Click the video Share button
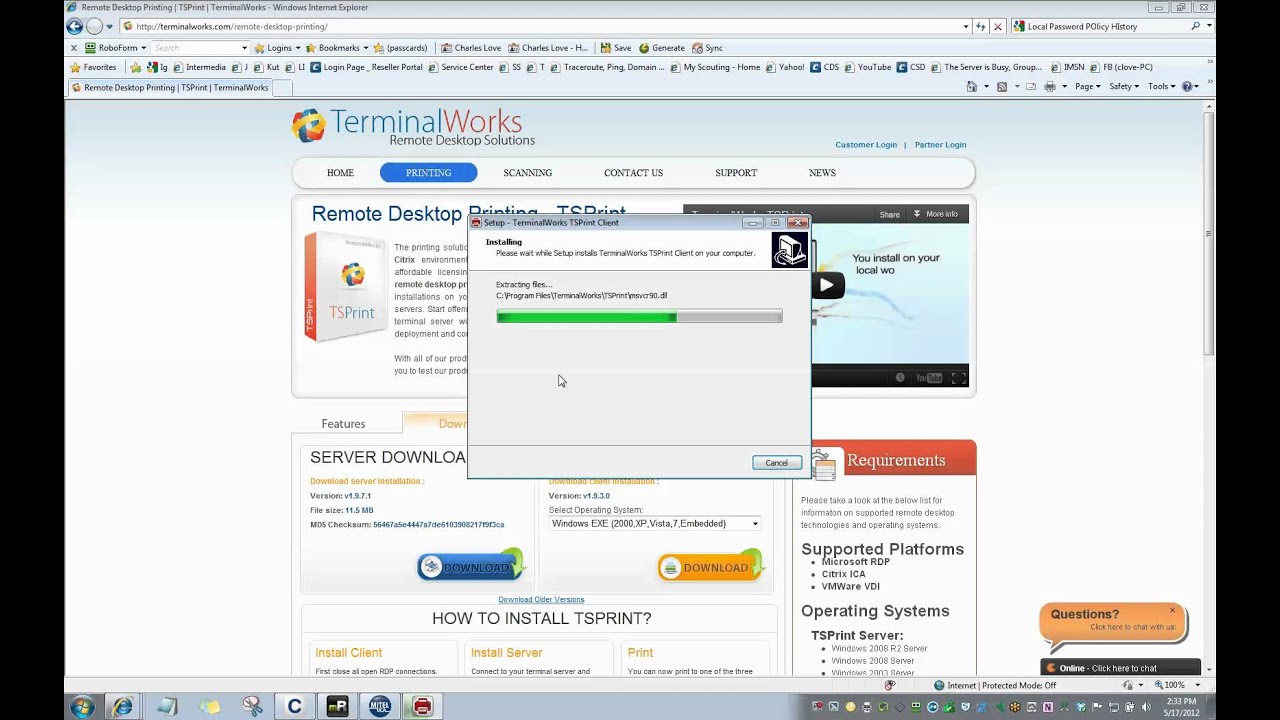This screenshot has width=1280, height=720. (889, 214)
